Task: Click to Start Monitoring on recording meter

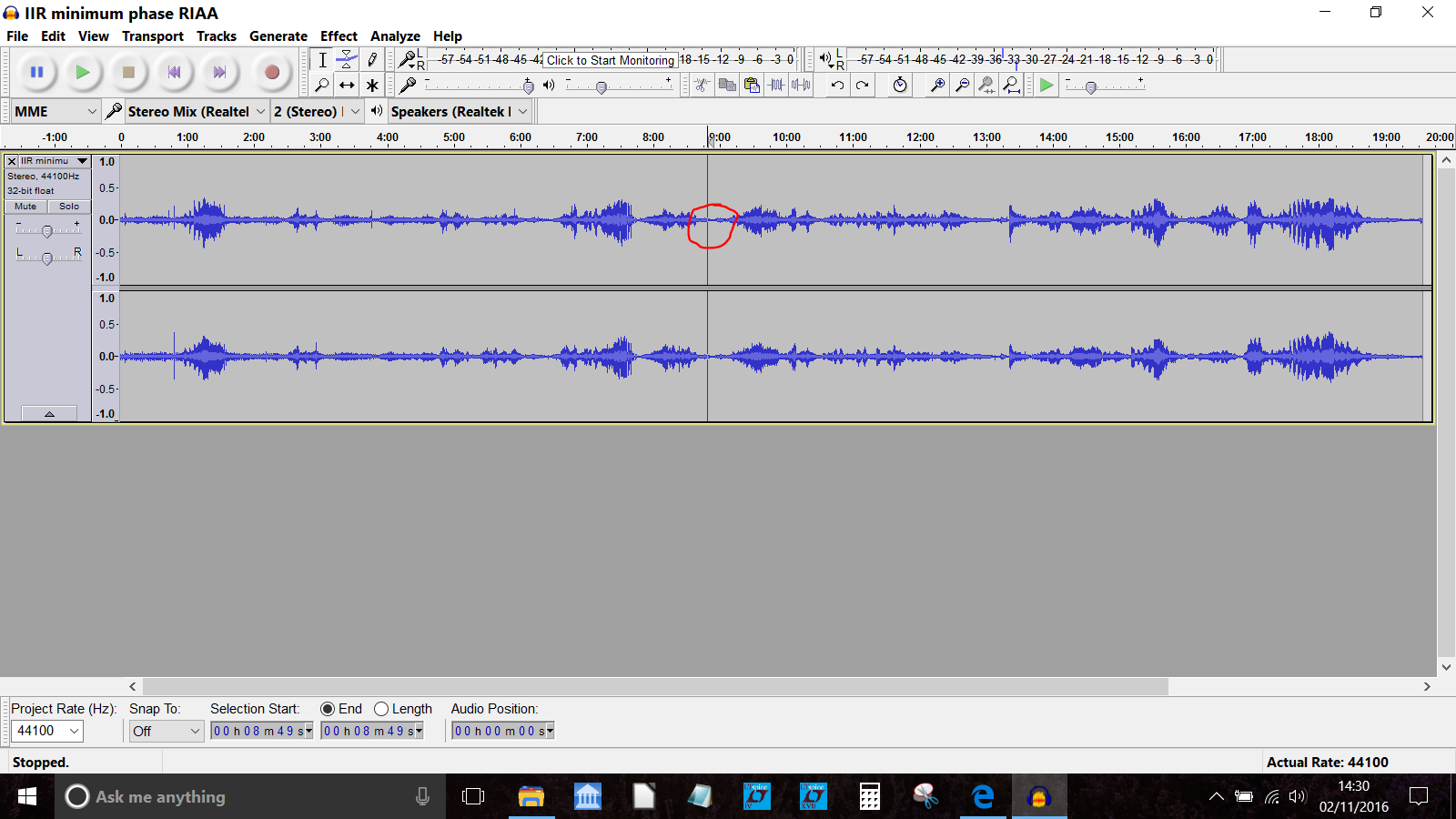Action: [x=611, y=60]
